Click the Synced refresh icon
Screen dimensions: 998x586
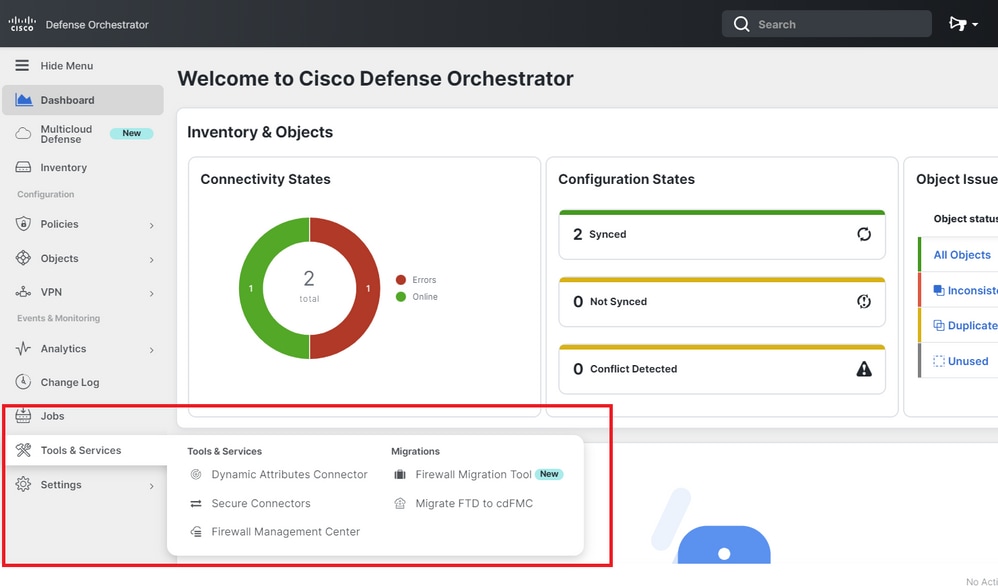point(864,234)
